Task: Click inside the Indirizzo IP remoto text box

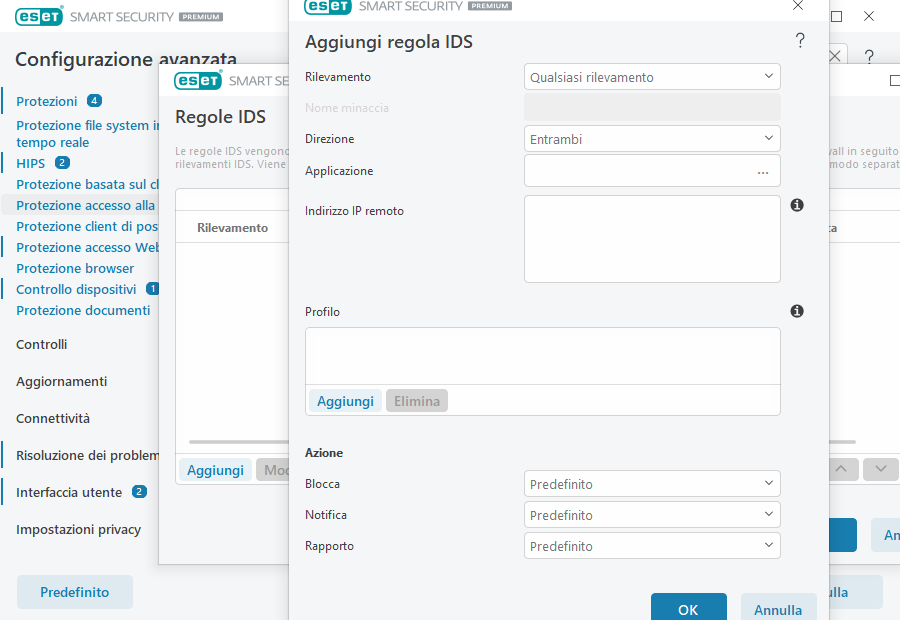Action: [652, 239]
